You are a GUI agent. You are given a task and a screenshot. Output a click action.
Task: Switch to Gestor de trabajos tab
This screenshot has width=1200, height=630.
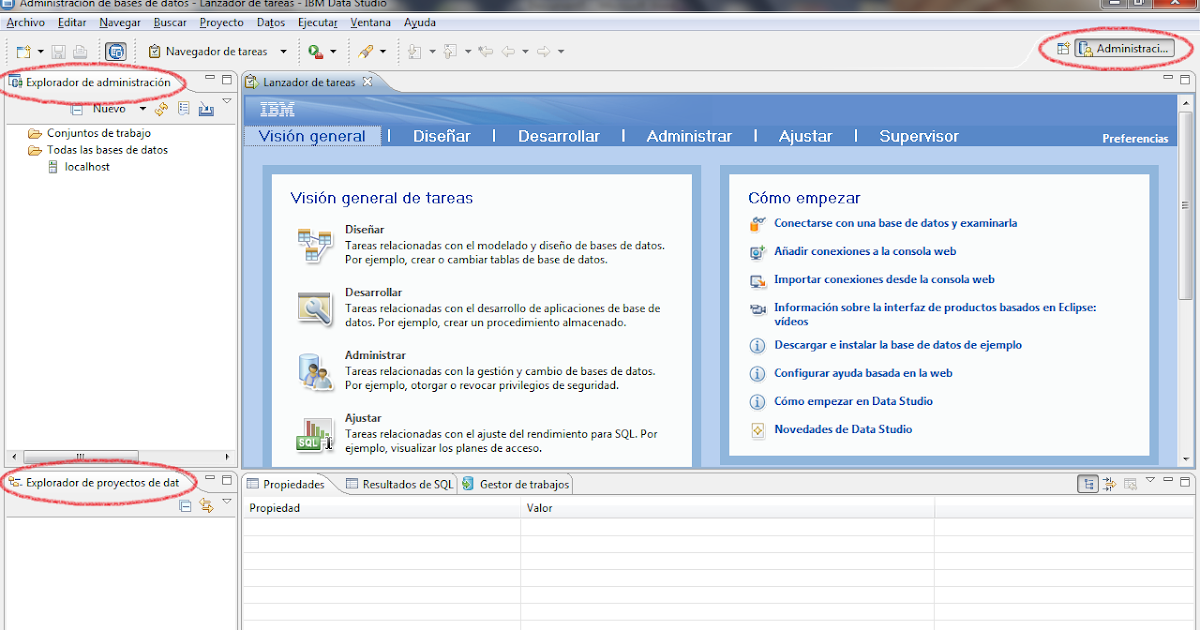[516, 484]
